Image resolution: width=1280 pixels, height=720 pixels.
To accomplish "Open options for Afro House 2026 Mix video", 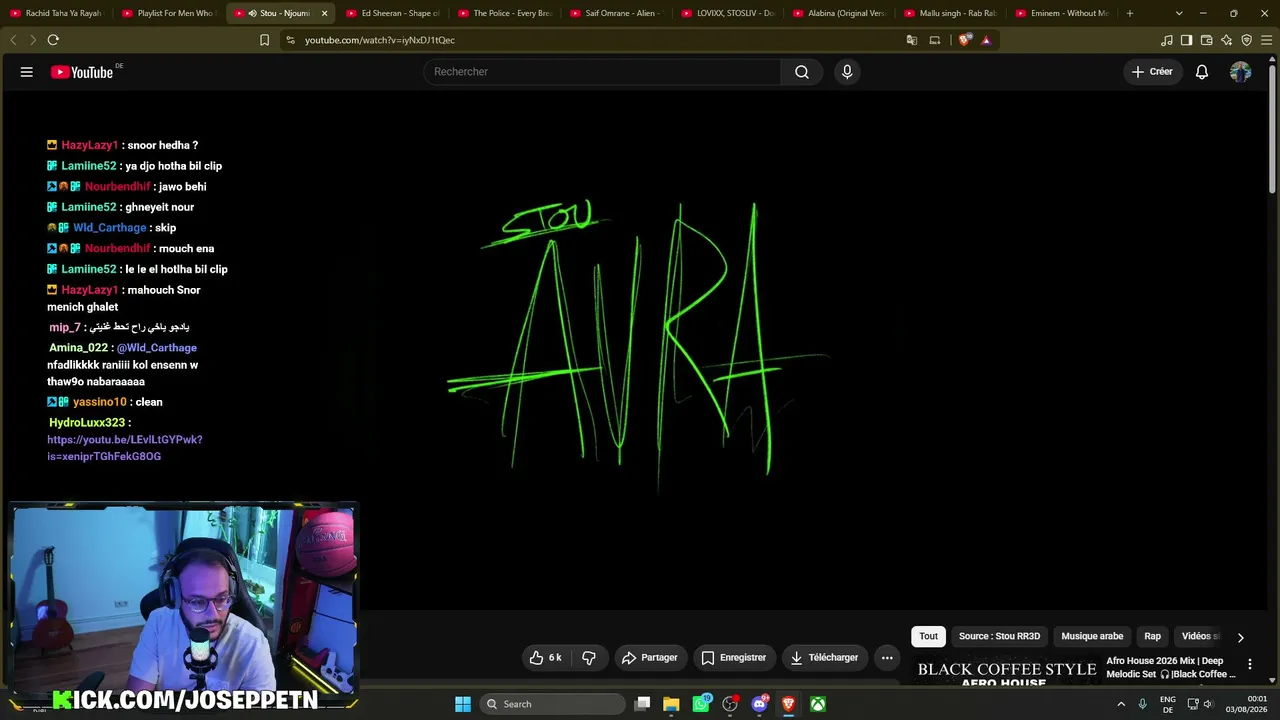I will pos(1249,664).
